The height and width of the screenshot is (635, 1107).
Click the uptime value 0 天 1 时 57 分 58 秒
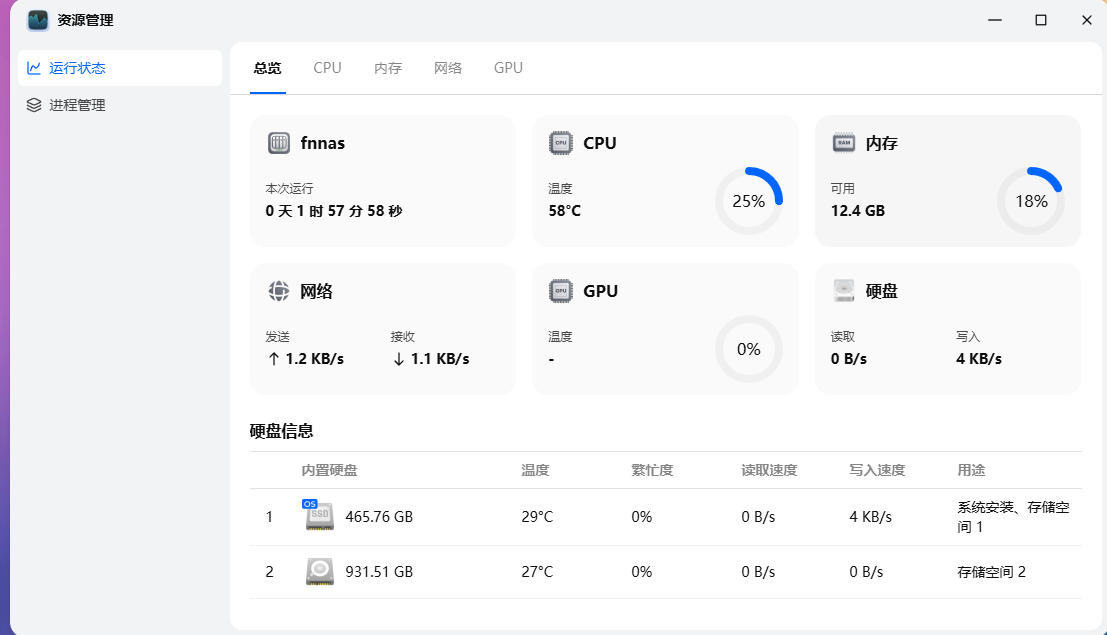pos(334,210)
